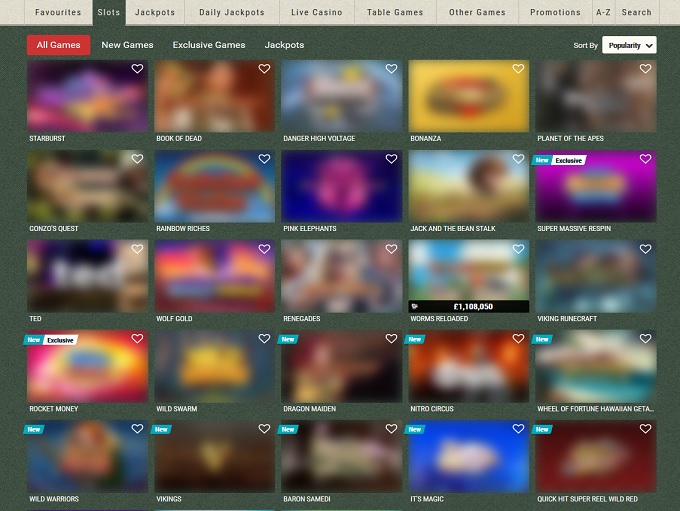Favourite Rainbow Riches using heart icon
This screenshot has height=511, width=680.
(264, 159)
